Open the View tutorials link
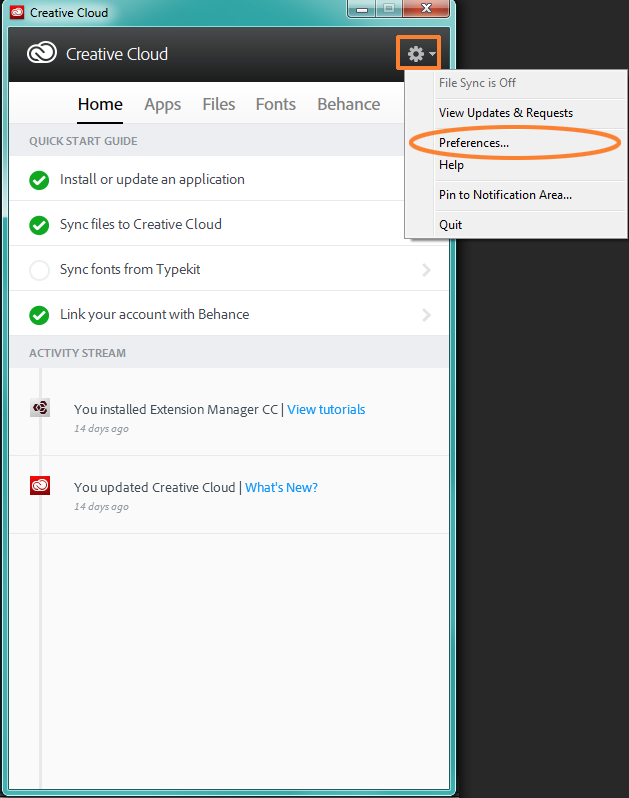Viewport: 629px width, 798px height. [x=326, y=409]
